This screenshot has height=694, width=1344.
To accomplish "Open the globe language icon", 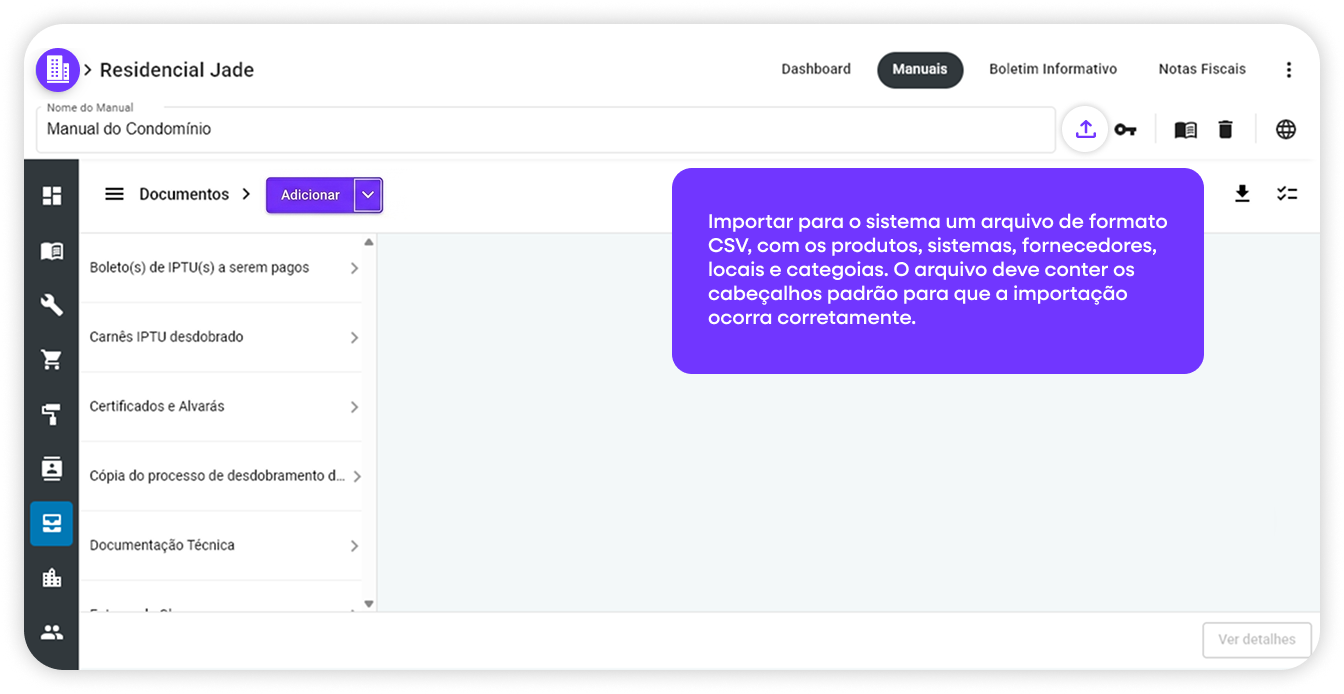I will point(1286,129).
